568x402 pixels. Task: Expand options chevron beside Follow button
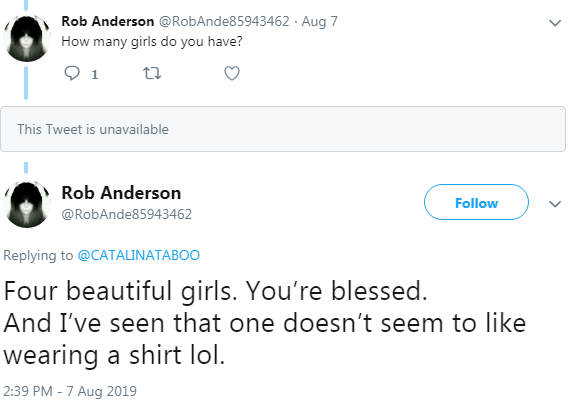(555, 204)
